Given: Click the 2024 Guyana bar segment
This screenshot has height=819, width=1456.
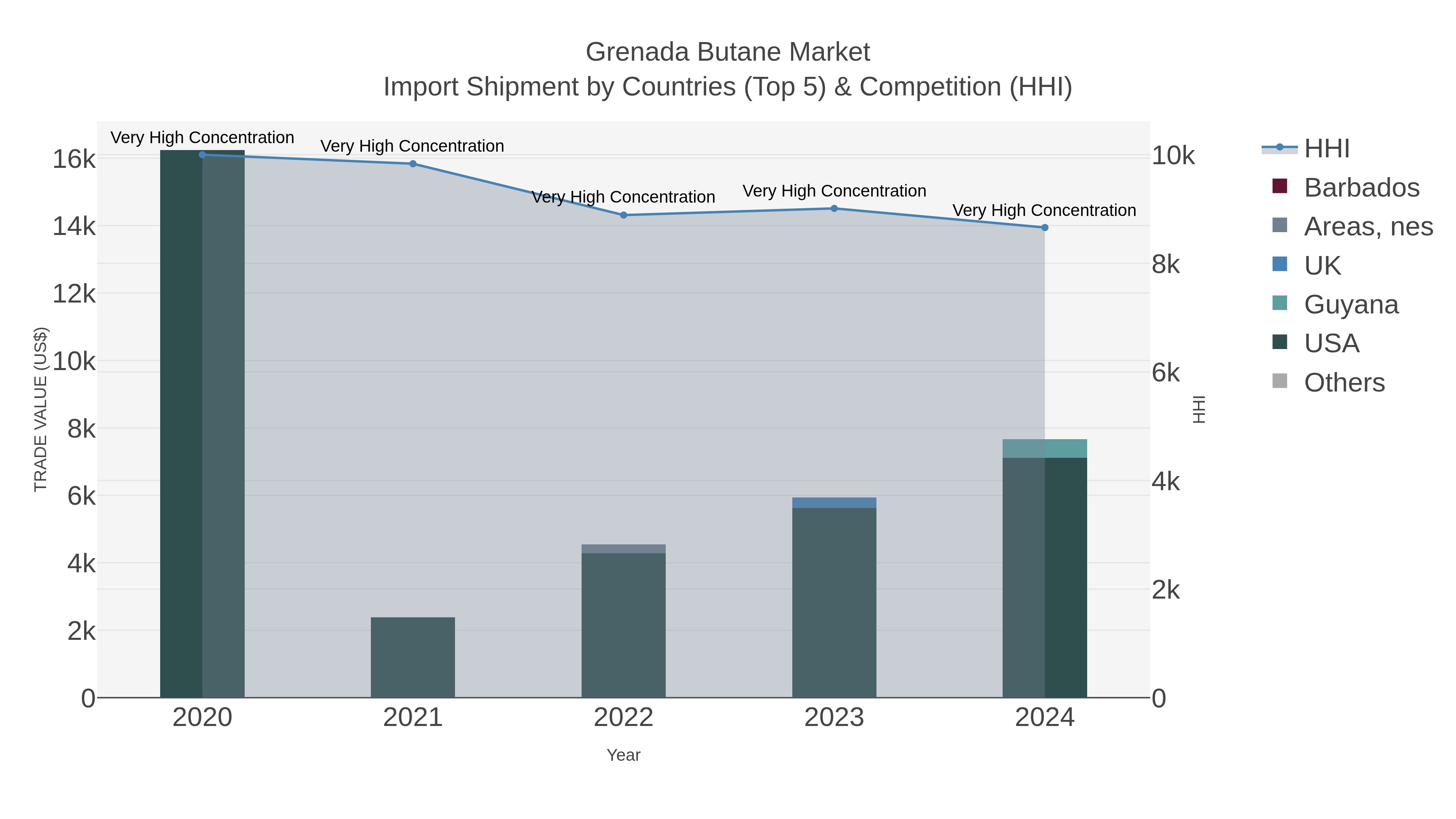Looking at the screenshot, I should pos(1045,449).
